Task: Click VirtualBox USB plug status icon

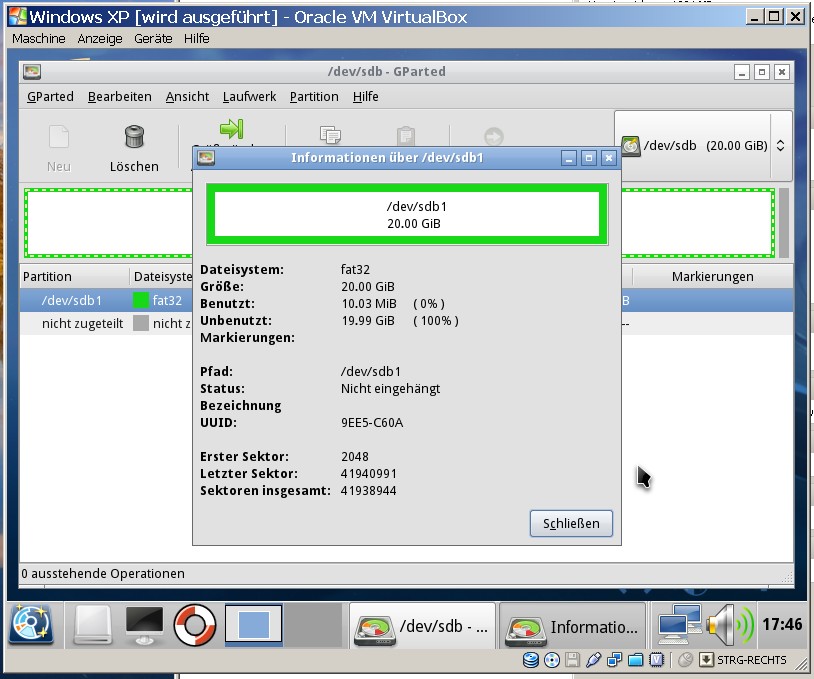Action: (x=593, y=660)
